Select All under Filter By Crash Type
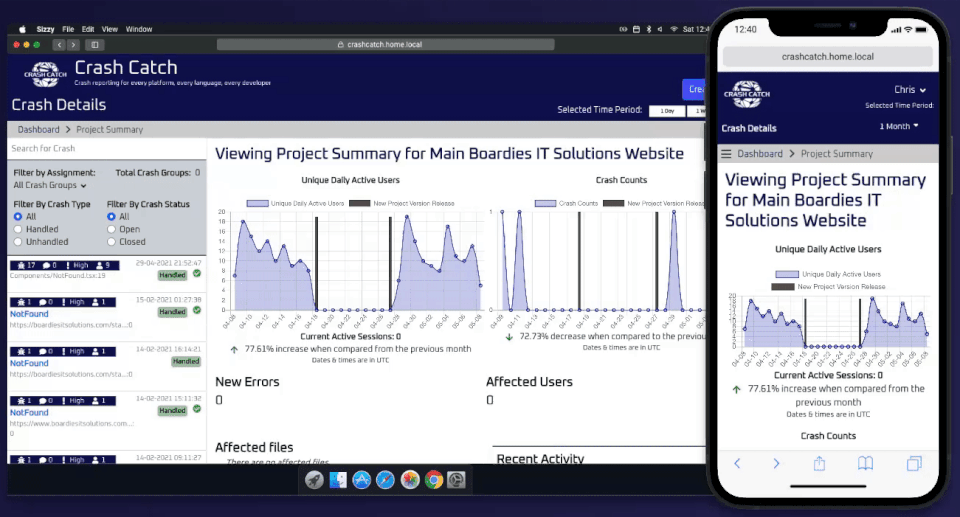This screenshot has width=960, height=517. tap(18, 216)
